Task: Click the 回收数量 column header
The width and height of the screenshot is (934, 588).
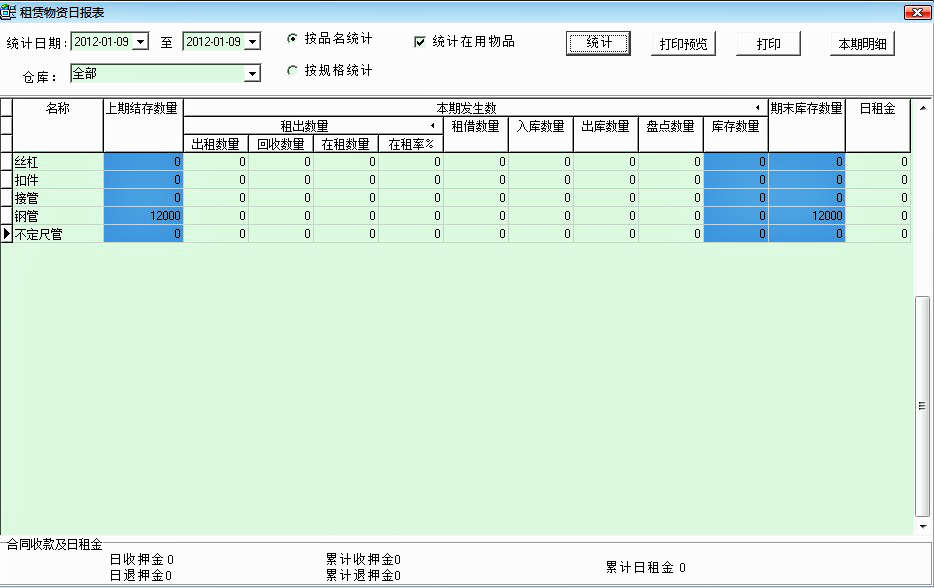Action: 281,144
